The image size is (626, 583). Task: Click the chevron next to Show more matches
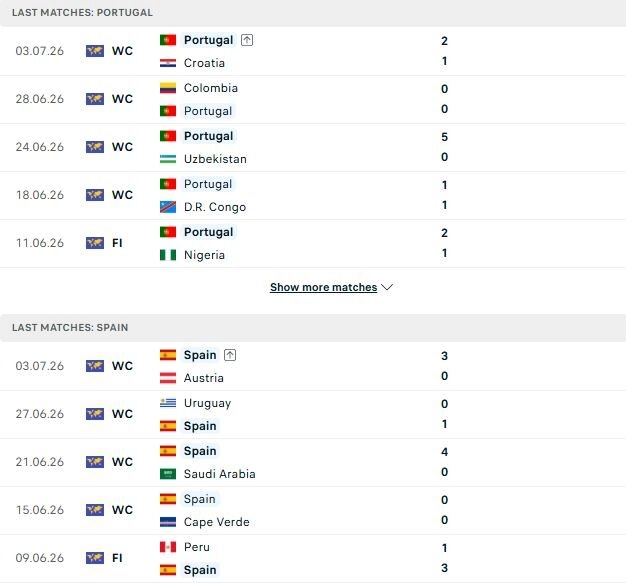tap(387, 287)
